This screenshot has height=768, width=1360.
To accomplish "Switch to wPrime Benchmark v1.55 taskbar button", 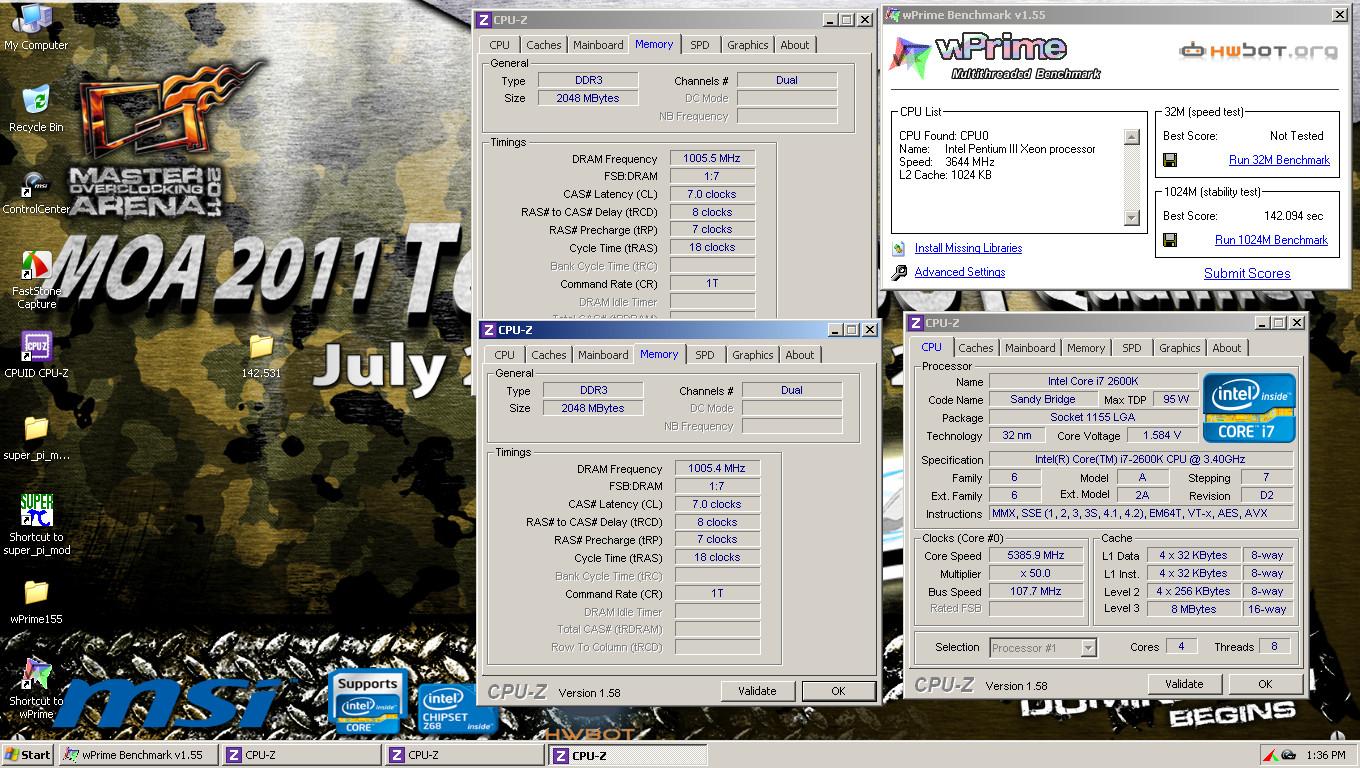I will coord(139,755).
